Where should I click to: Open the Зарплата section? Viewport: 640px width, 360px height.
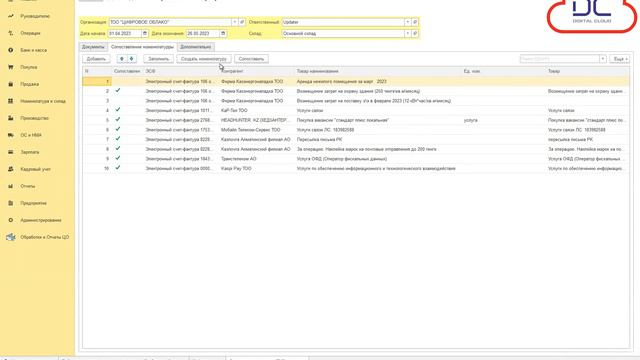(x=30, y=152)
